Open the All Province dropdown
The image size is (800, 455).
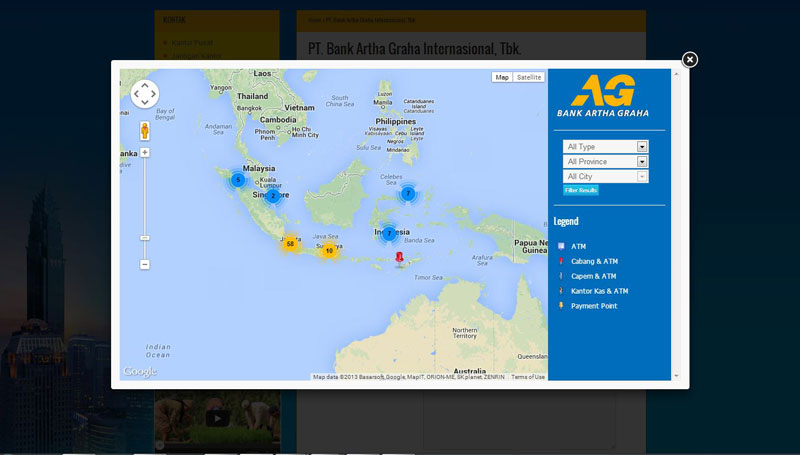tap(606, 161)
